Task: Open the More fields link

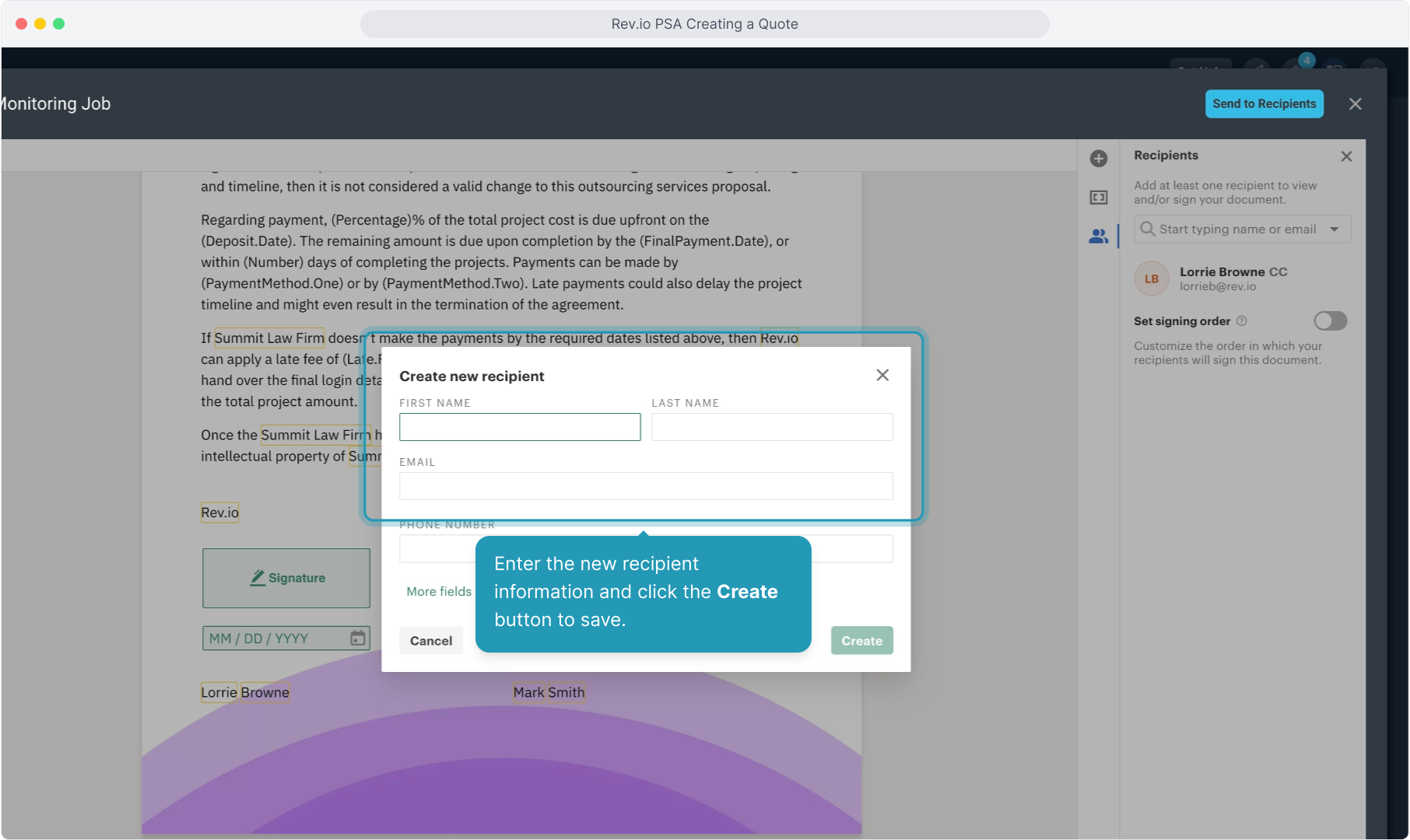Action: click(x=439, y=592)
